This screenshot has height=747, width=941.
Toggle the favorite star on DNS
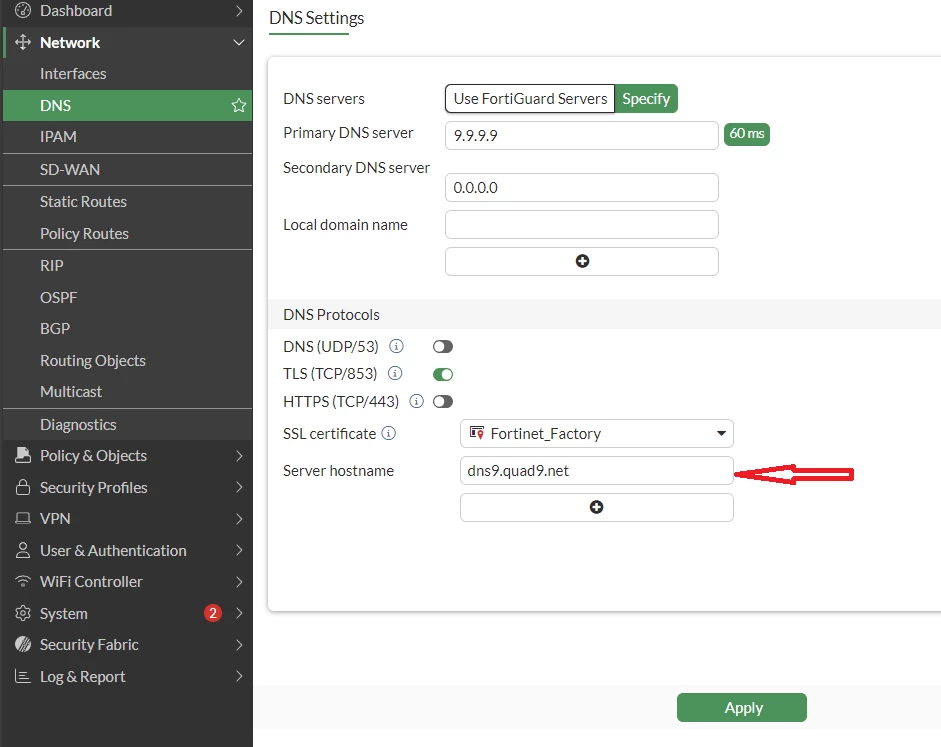click(x=239, y=106)
